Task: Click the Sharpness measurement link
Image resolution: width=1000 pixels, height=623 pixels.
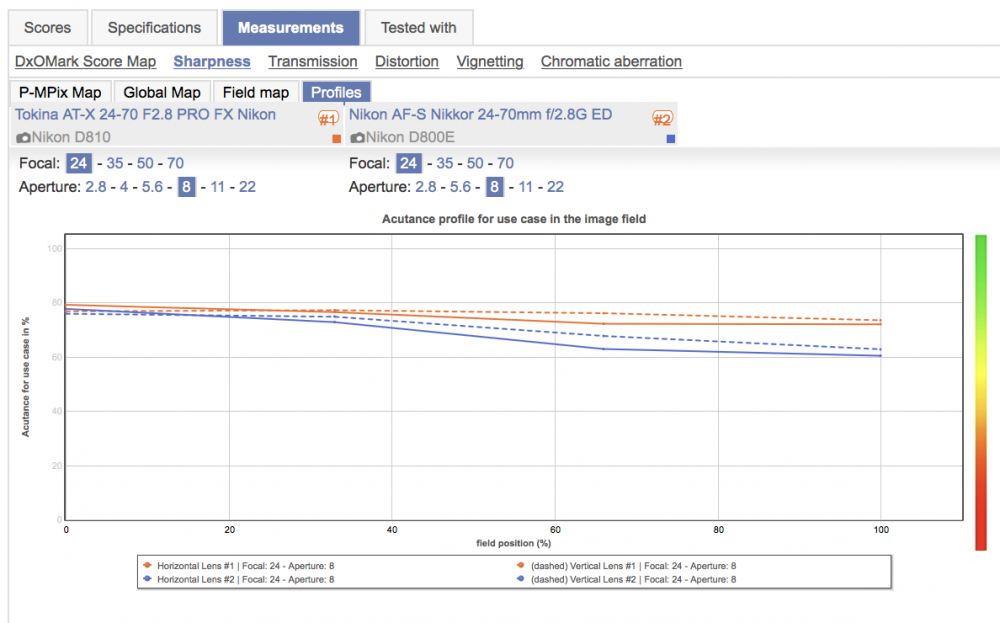Action: (212, 62)
